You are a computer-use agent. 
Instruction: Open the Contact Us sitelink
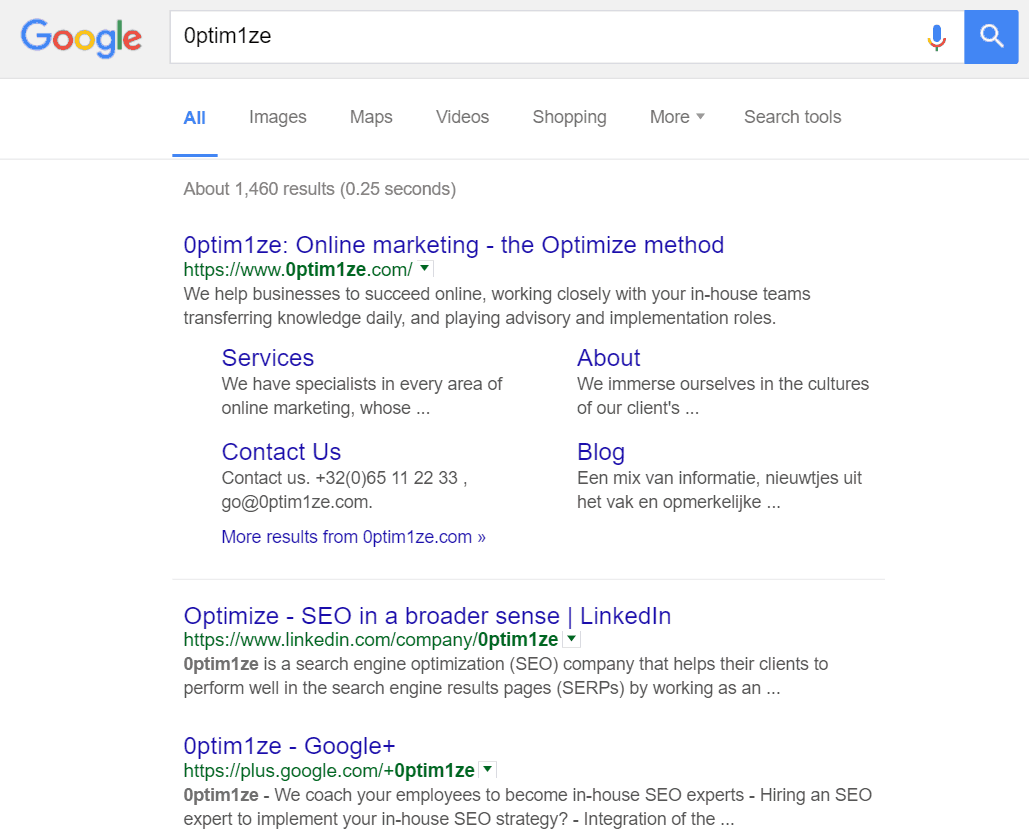(281, 452)
